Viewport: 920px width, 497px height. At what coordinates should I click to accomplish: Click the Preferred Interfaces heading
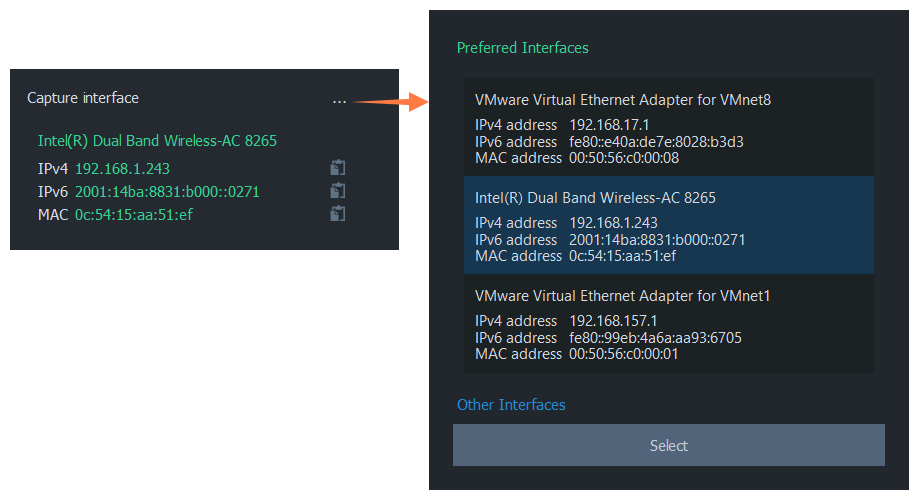pyautogui.click(x=522, y=48)
